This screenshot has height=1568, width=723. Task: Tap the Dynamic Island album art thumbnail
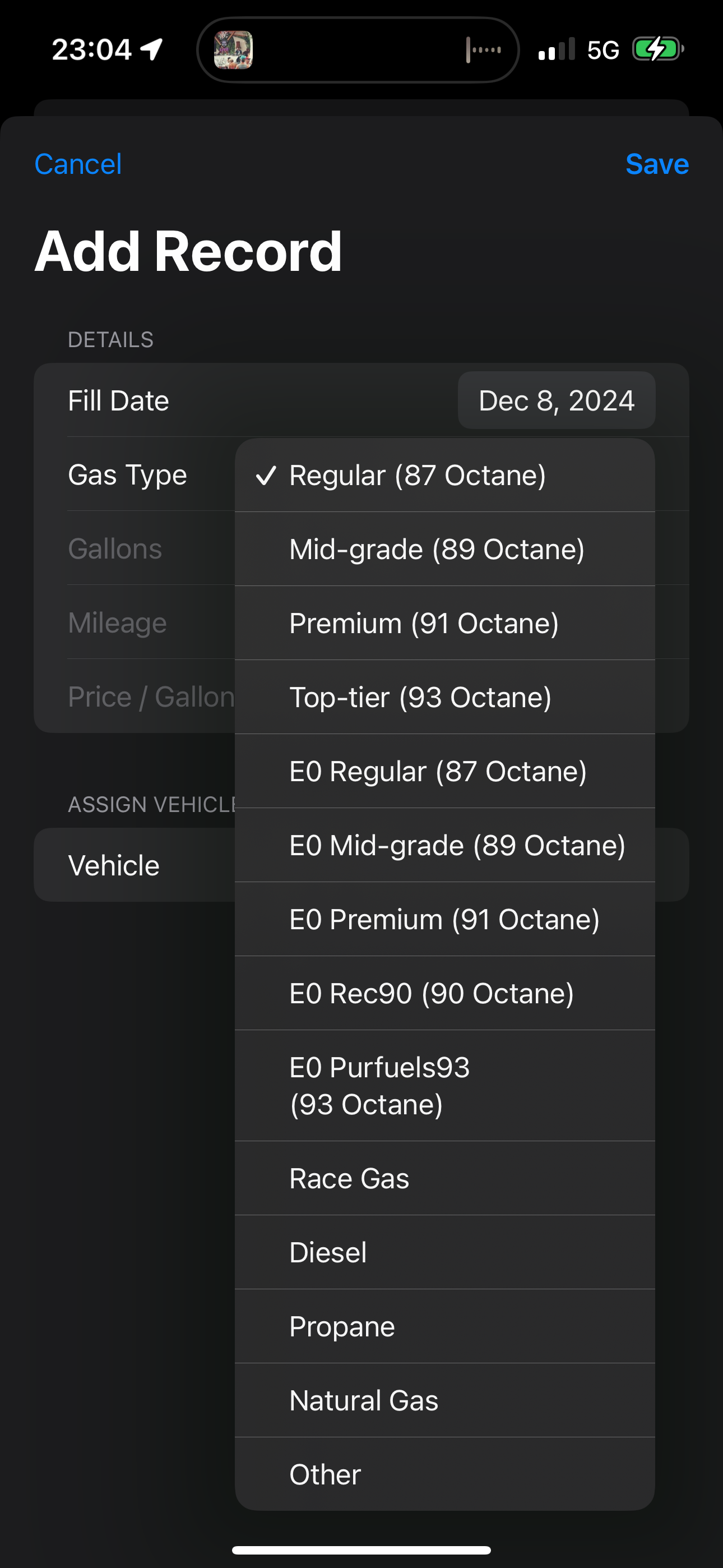[x=233, y=50]
